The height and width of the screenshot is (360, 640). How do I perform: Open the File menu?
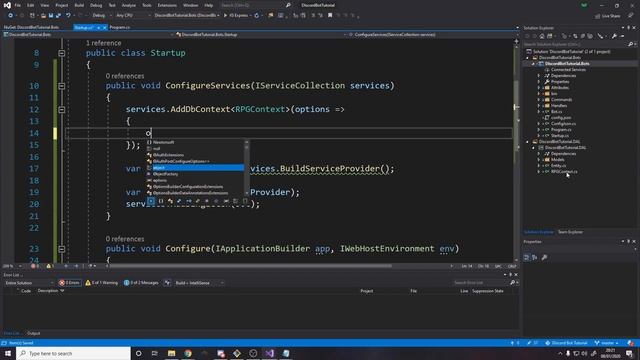click(18, 5)
